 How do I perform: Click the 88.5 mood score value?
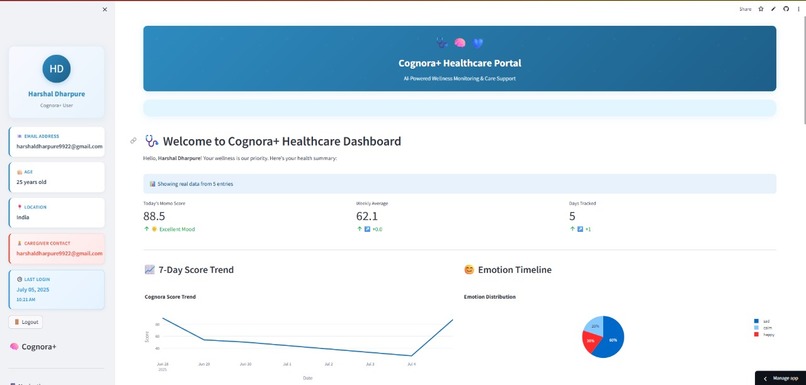point(154,216)
